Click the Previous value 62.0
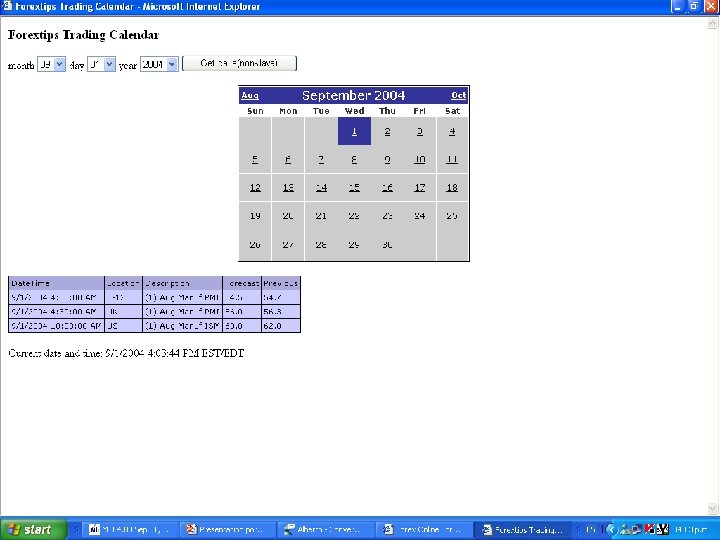 click(272, 326)
